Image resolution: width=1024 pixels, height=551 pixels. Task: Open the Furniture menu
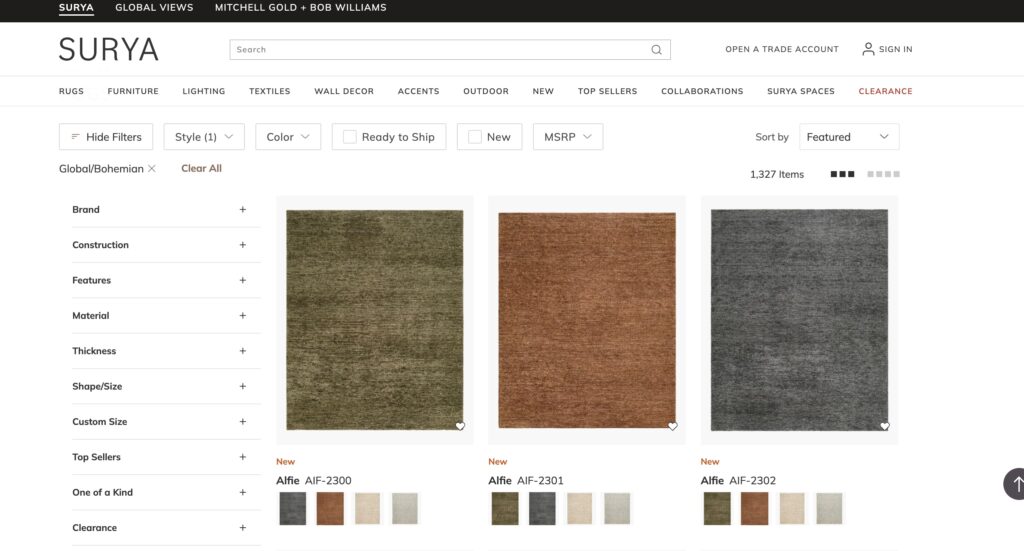[x=133, y=91]
